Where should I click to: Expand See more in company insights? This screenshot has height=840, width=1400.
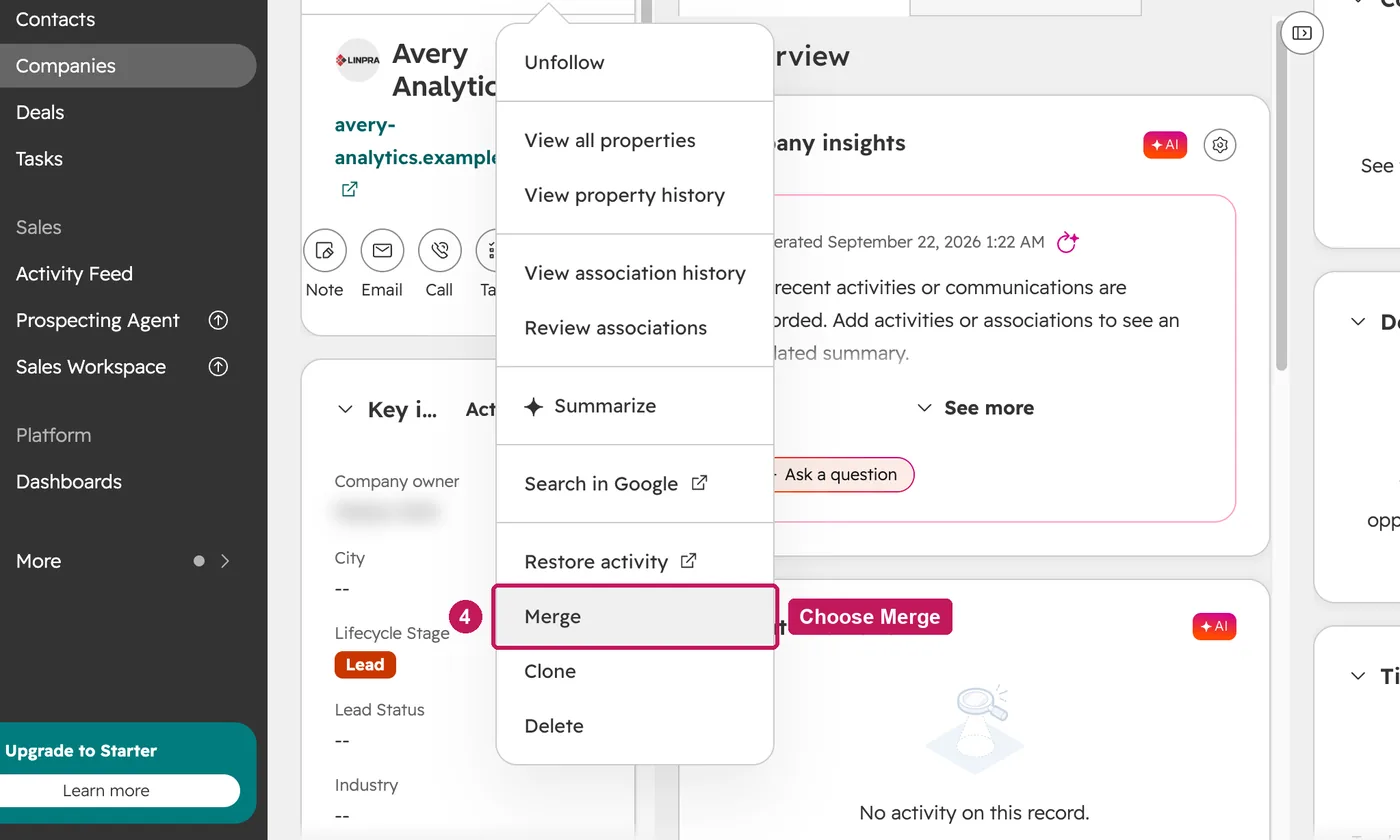coord(975,408)
